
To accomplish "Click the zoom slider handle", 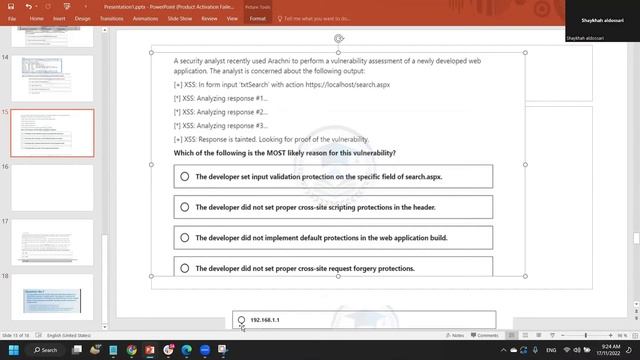I will pyautogui.click(x=586, y=335).
